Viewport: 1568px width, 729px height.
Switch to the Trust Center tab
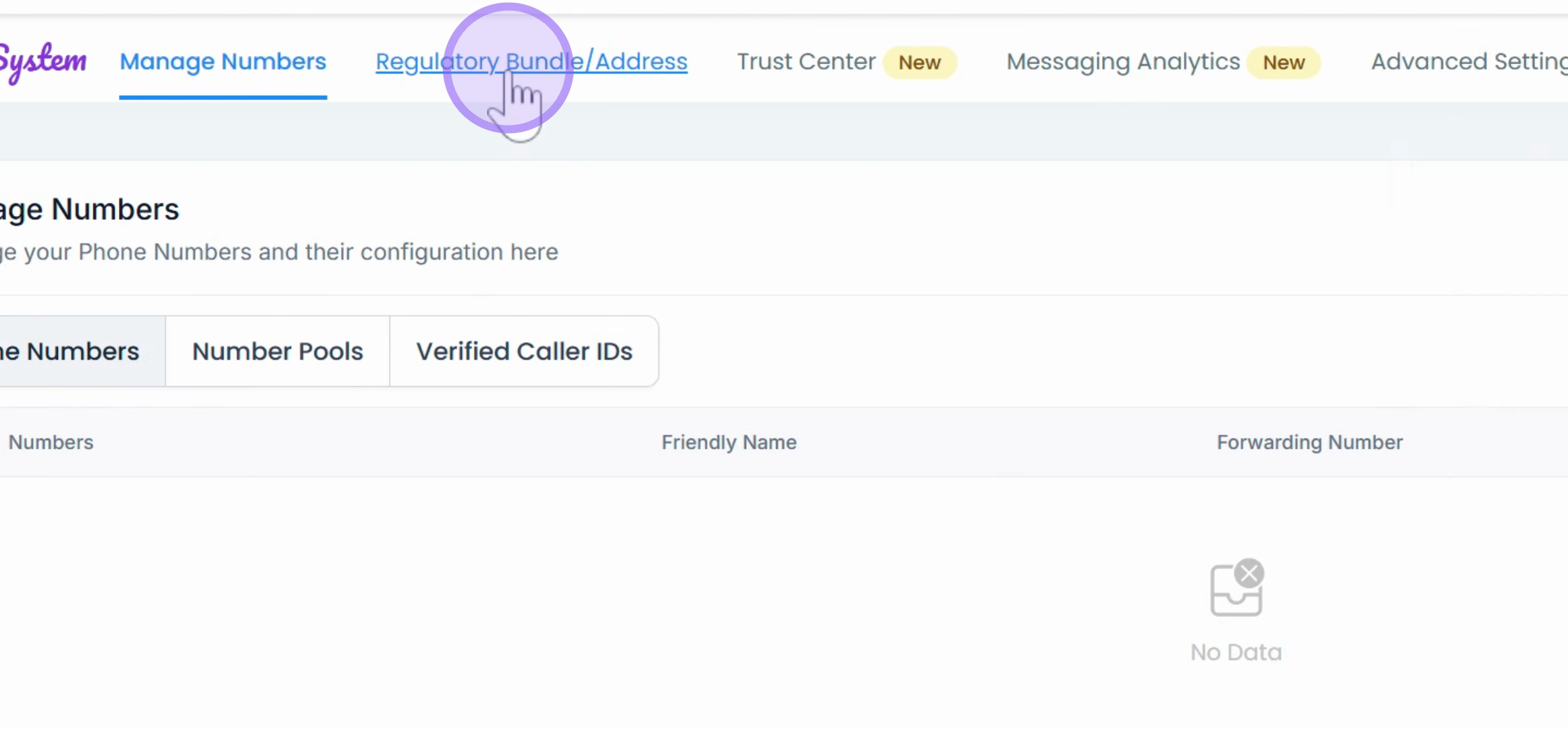[x=806, y=61]
